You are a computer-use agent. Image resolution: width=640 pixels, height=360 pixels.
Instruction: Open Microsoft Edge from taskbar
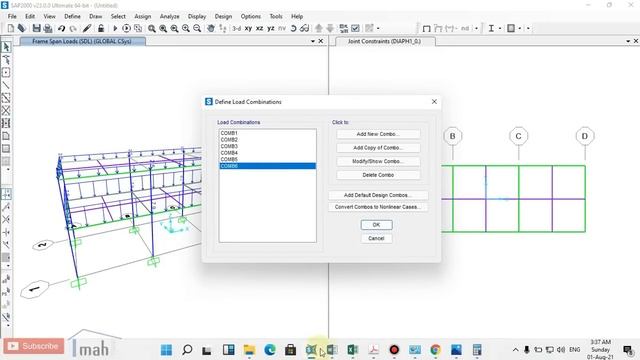coord(270,350)
